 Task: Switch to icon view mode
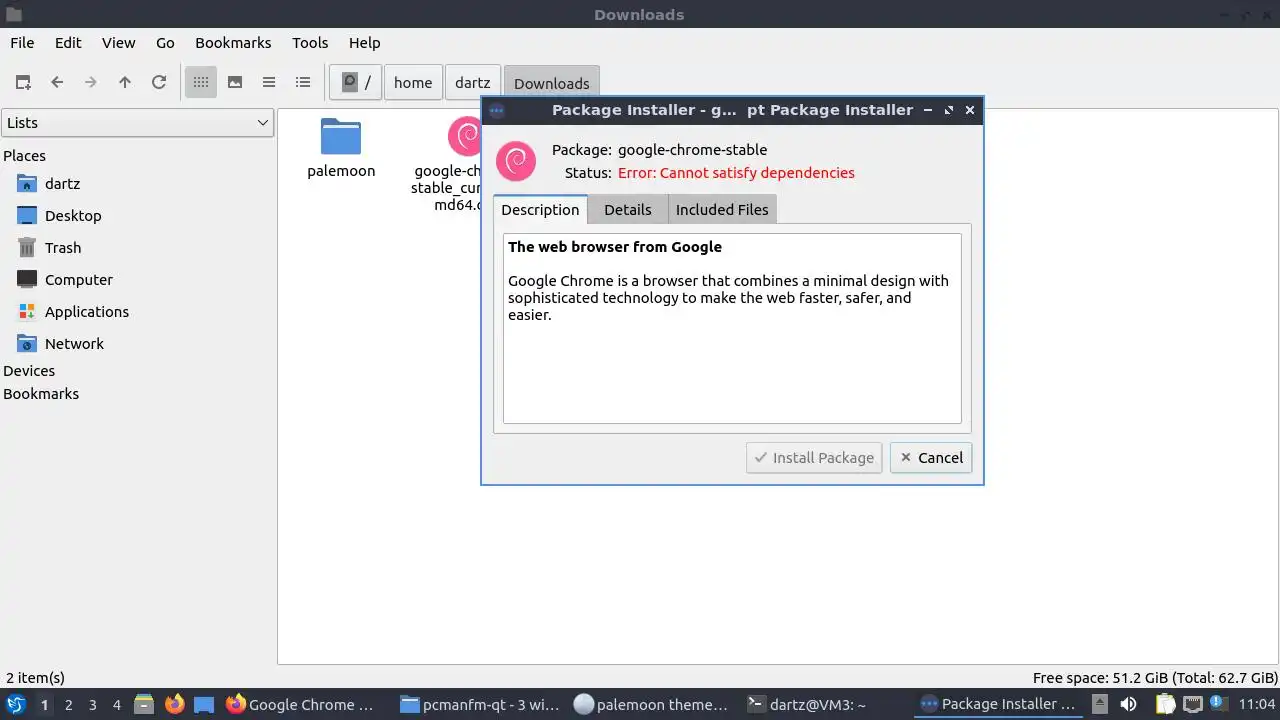click(201, 82)
